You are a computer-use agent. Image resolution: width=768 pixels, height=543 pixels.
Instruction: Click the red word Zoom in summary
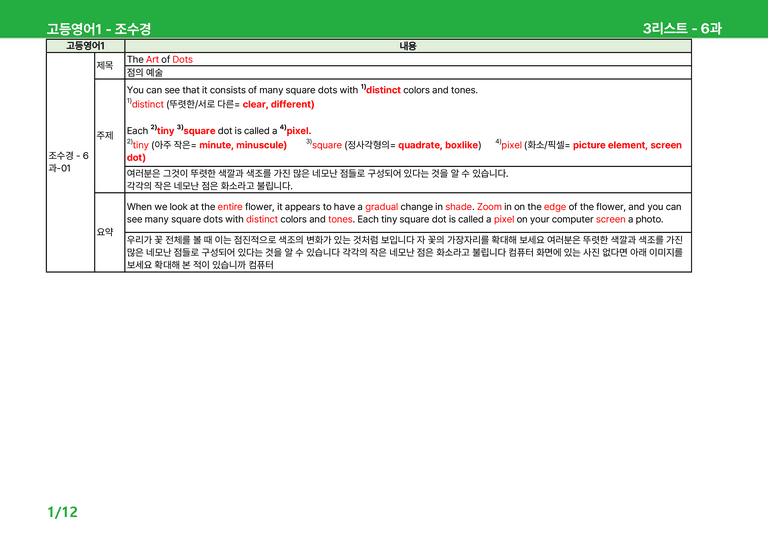tap(489, 207)
